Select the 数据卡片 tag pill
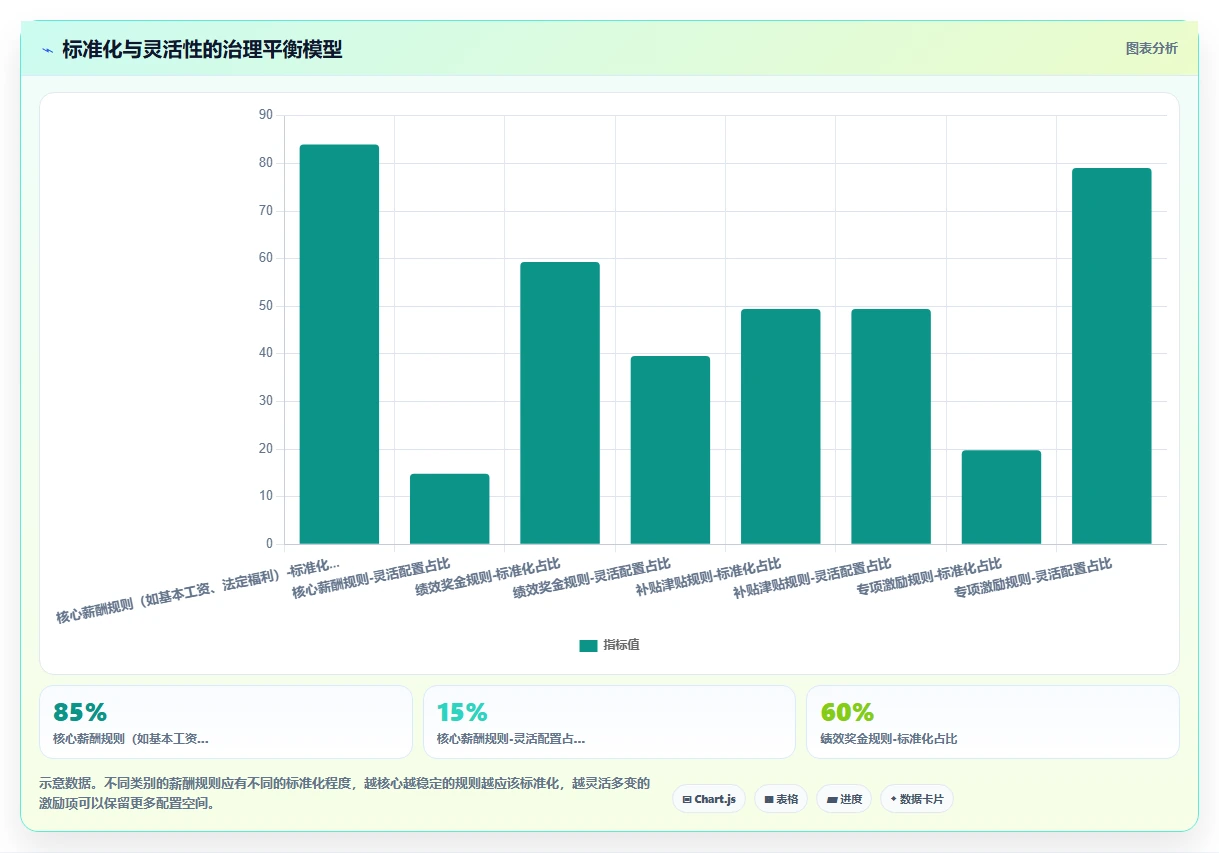Viewport: 1219px width, 853px height. (x=917, y=799)
